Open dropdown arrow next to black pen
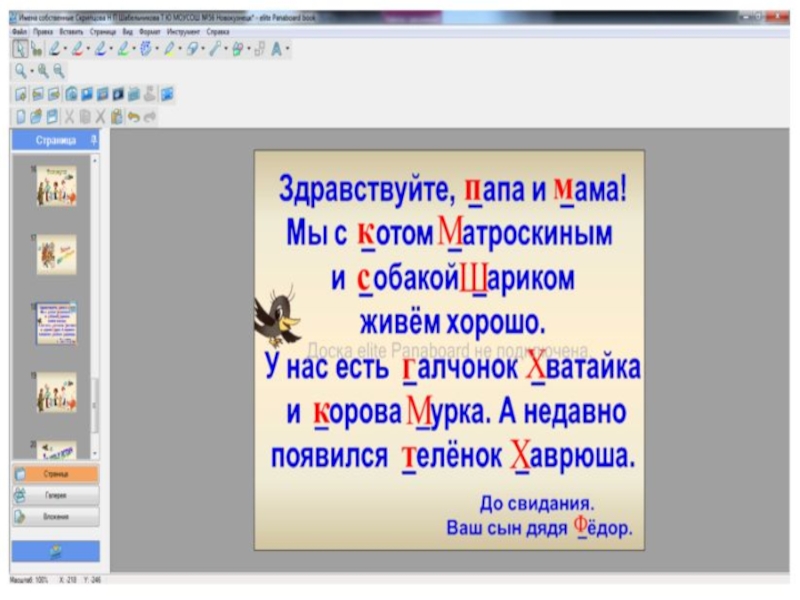The height and width of the screenshot is (600, 800). (65, 49)
